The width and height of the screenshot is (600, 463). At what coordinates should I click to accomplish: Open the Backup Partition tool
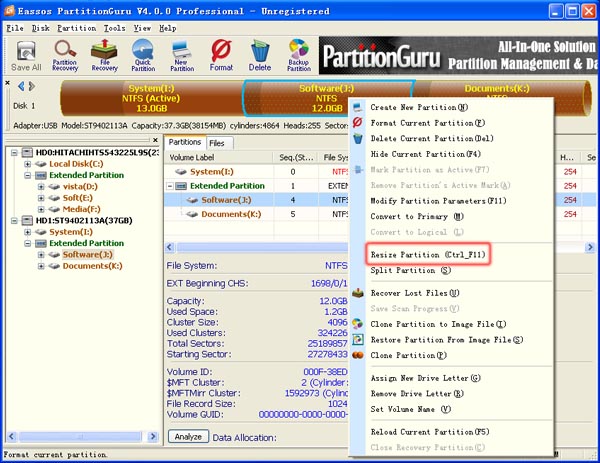point(299,56)
